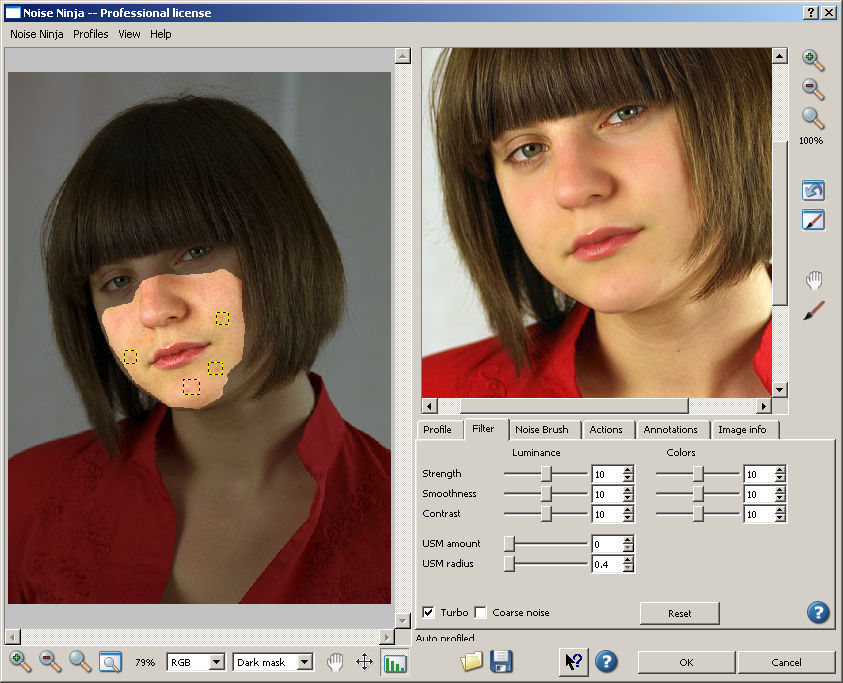
Task: Expand the Dark mask dropdown
Action: point(273,662)
